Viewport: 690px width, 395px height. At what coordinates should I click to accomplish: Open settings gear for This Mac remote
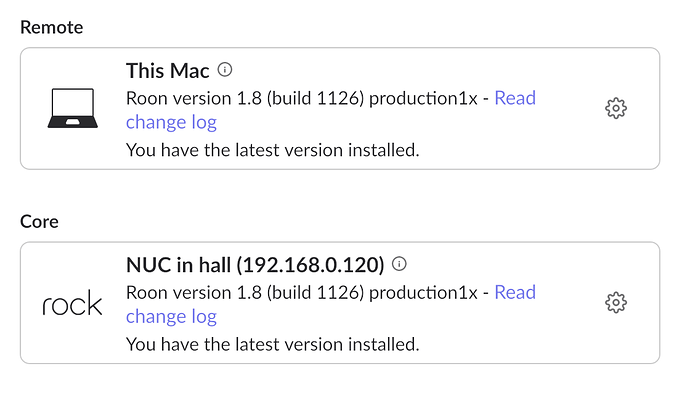(616, 108)
